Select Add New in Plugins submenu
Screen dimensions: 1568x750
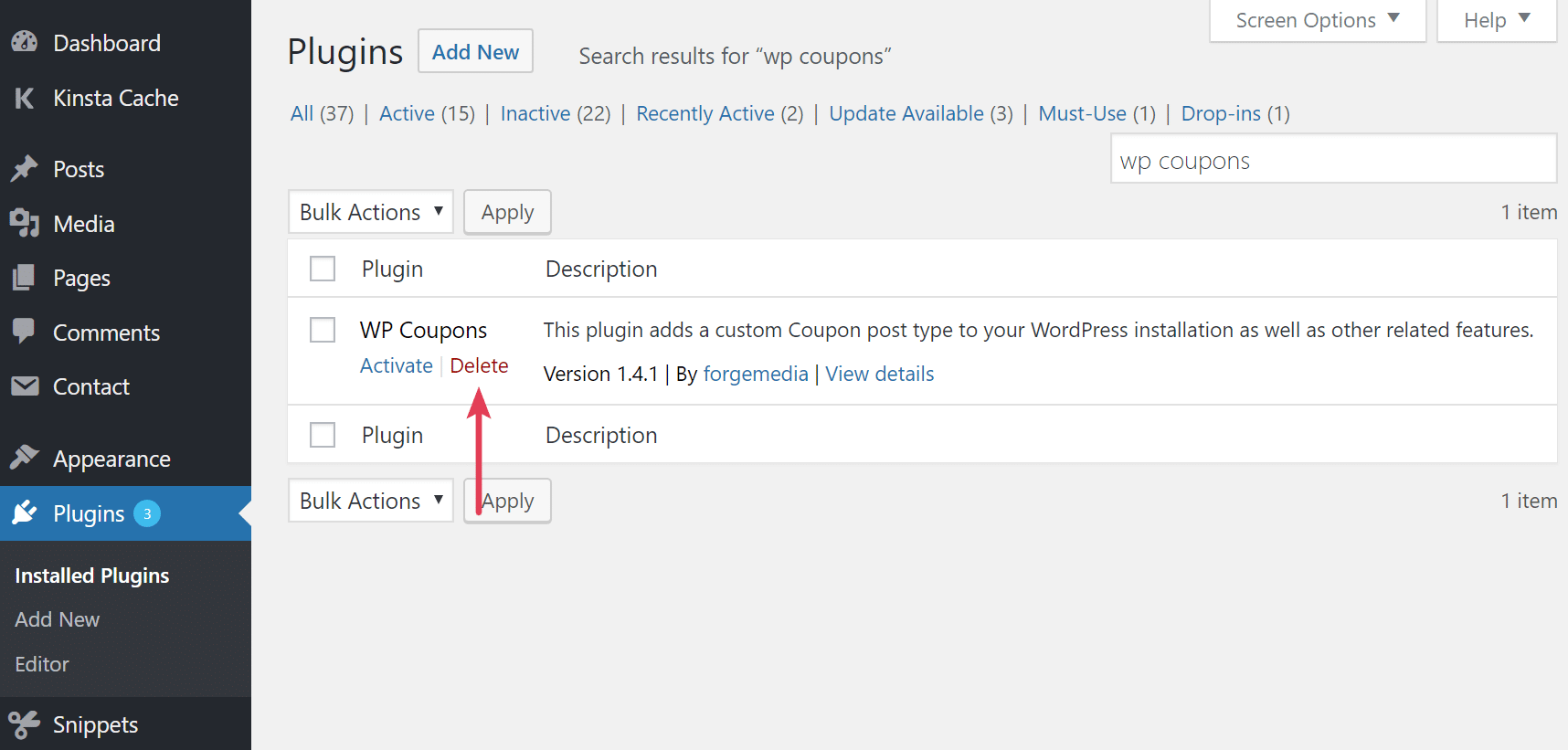(x=58, y=619)
